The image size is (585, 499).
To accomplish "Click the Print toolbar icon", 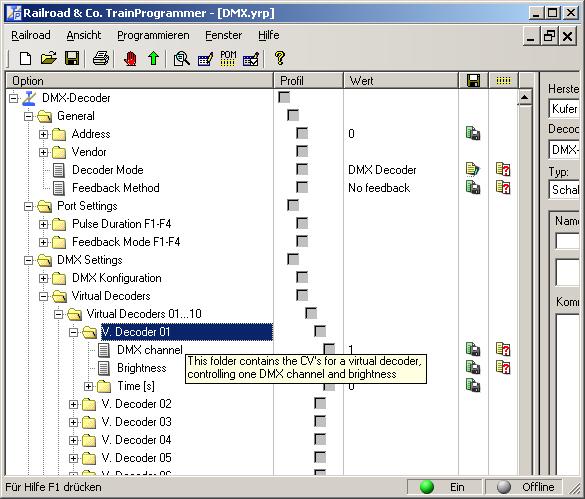I will click(101, 59).
